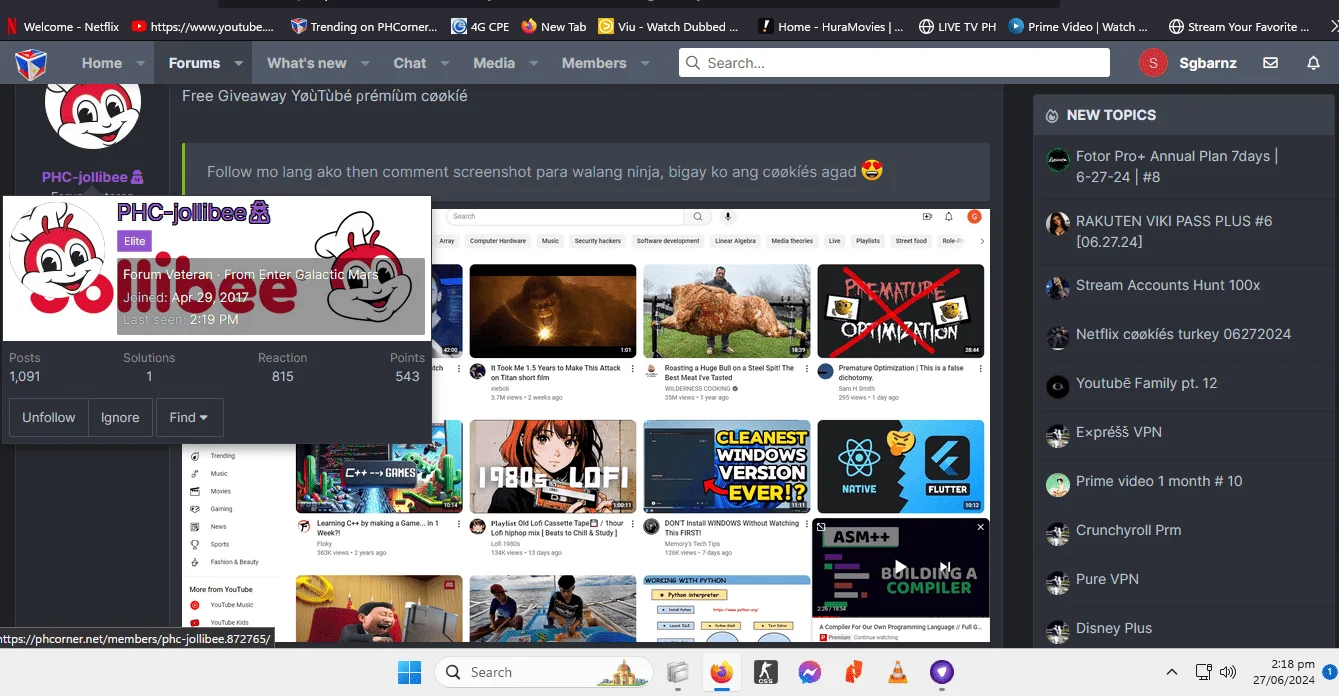This screenshot has width=1339, height=696.
Task: Click the forum Search input field
Action: (894, 63)
